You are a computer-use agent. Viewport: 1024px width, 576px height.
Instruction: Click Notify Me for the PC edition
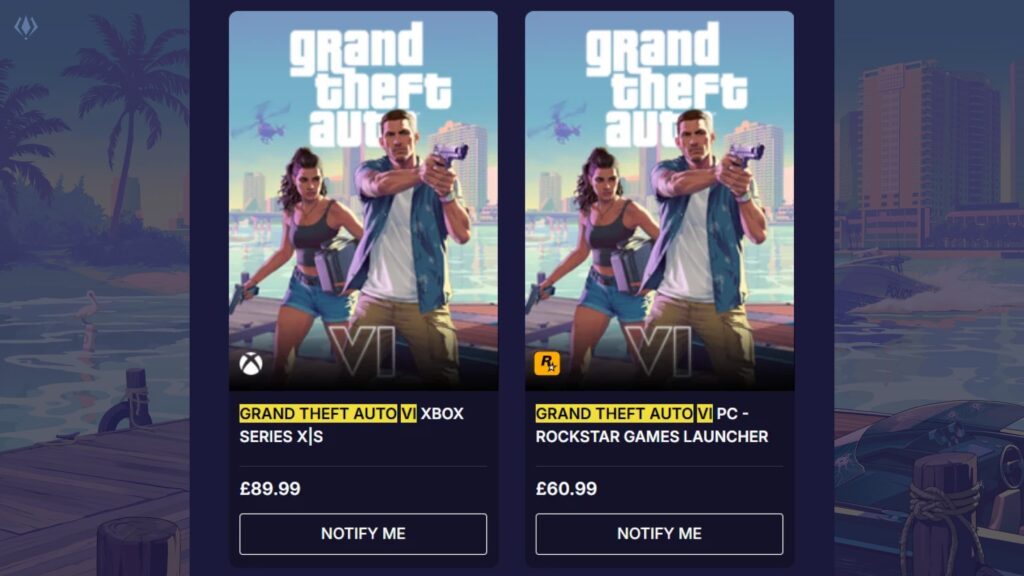click(660, 534)
